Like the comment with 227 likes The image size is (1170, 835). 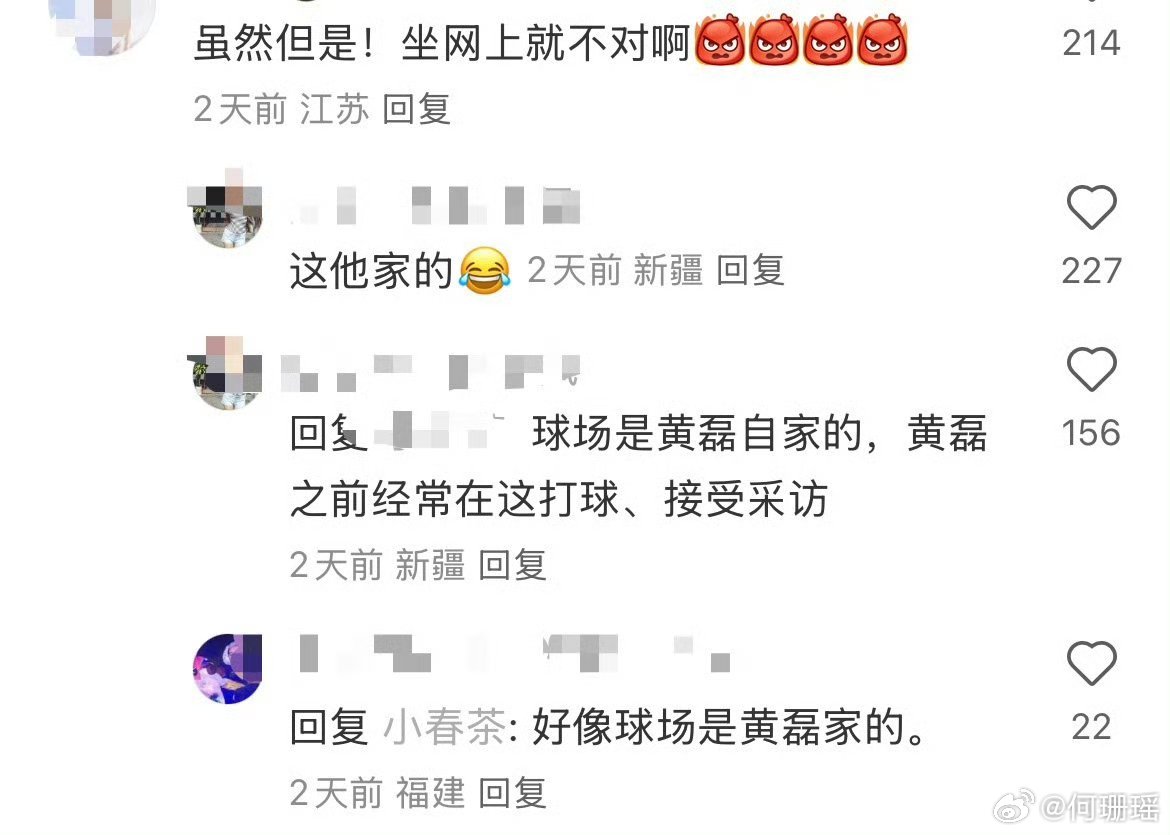(1091, 207)
